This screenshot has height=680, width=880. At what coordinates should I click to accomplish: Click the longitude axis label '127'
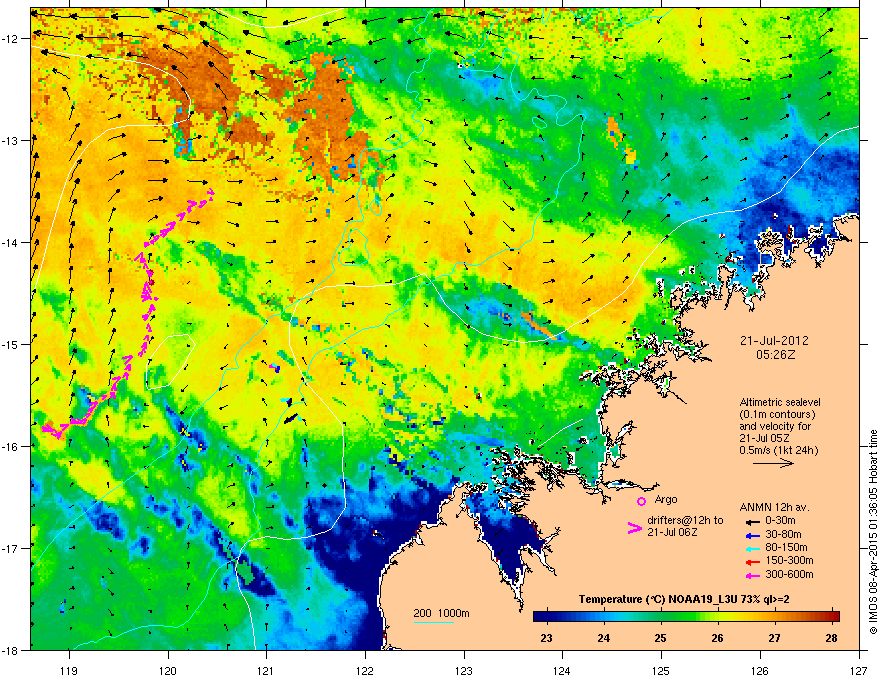tap(859, 670)
